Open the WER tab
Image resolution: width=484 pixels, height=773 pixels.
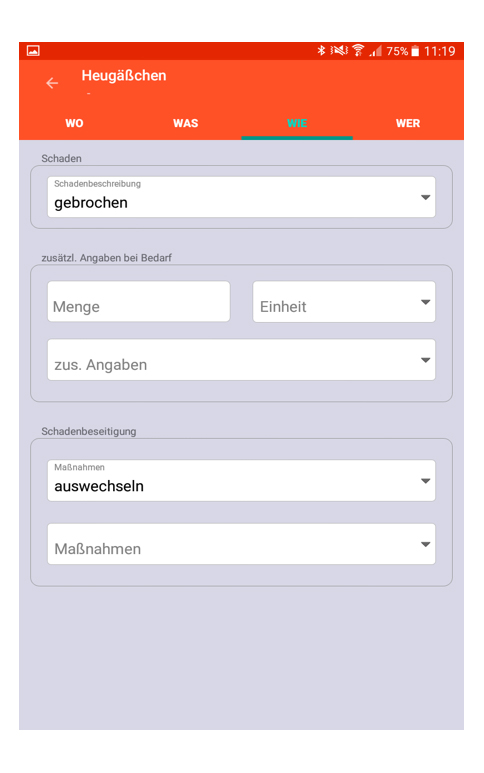(x=408, y=123)
